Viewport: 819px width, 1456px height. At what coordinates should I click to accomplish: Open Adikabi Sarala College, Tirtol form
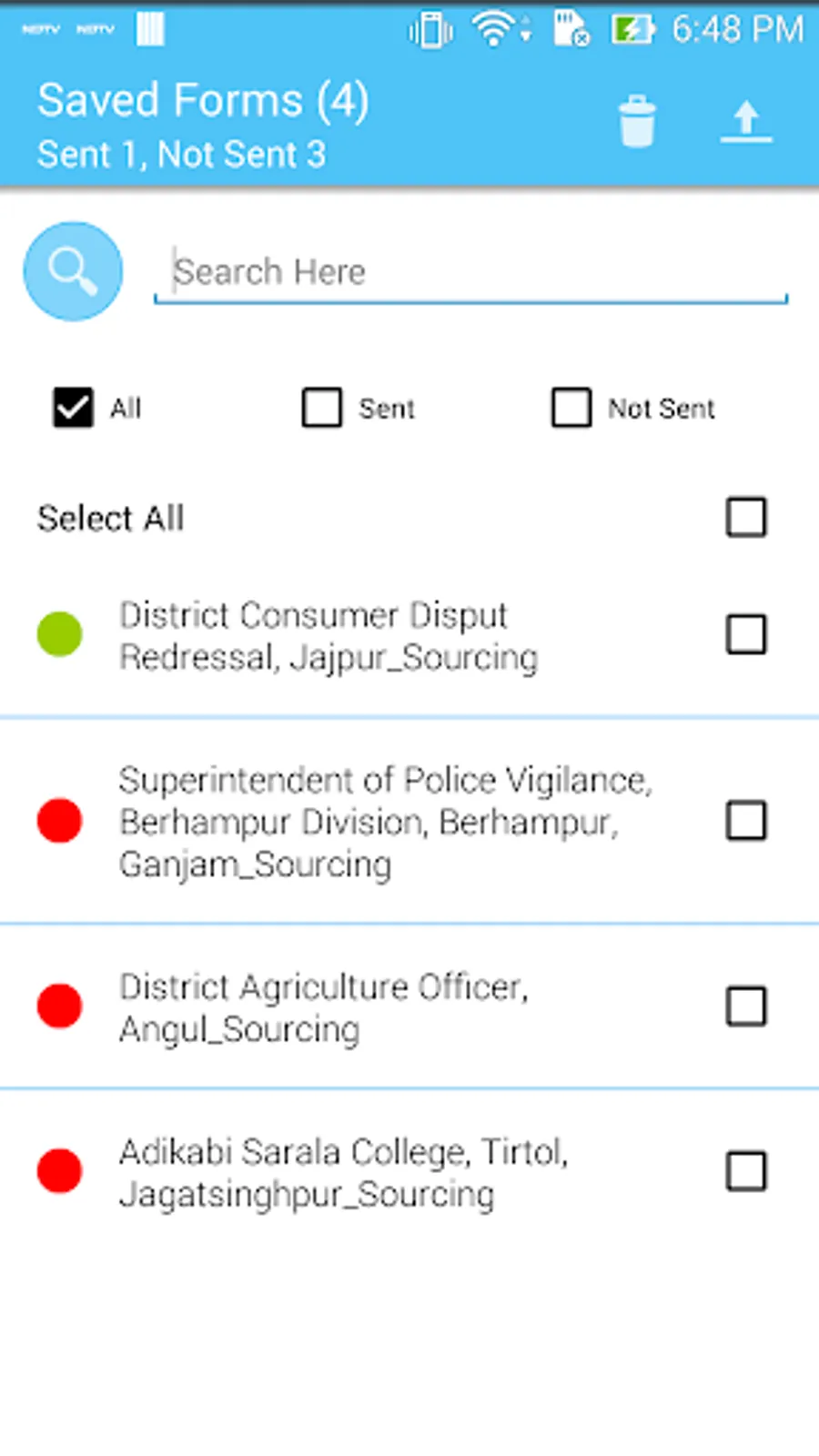pyautogui.click(x=343, y=1172)
